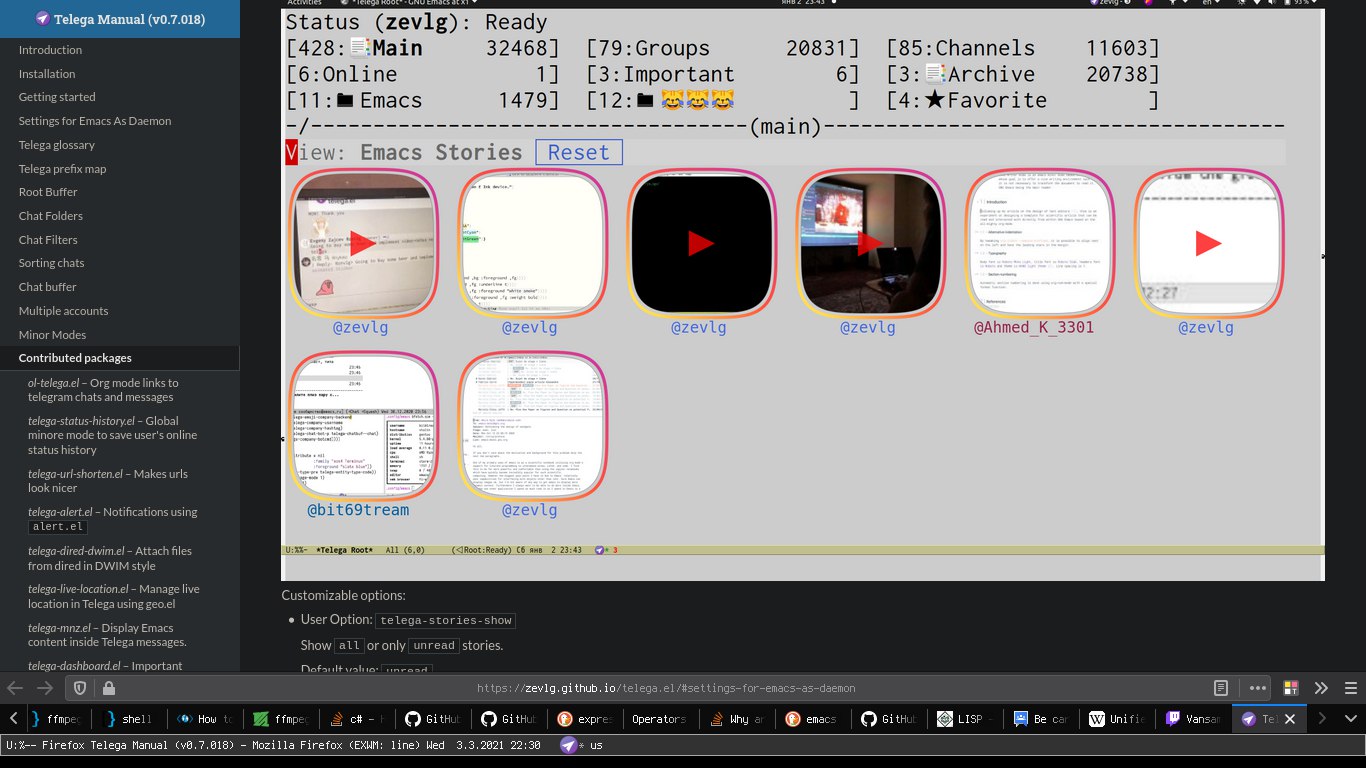Close the Telega Manual tab
The width and height of the screenshot is (1366, 768).
[x=1290, y=719]
